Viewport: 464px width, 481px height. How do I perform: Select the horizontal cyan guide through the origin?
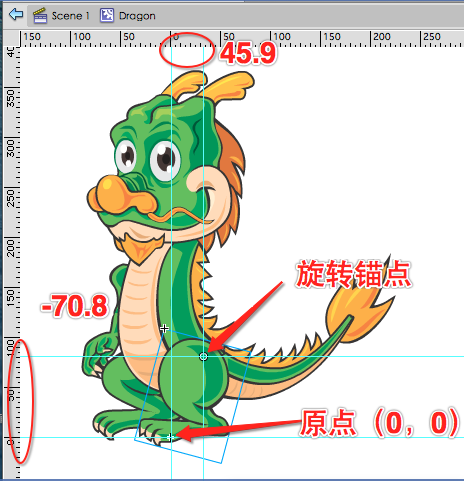[233, 437]
